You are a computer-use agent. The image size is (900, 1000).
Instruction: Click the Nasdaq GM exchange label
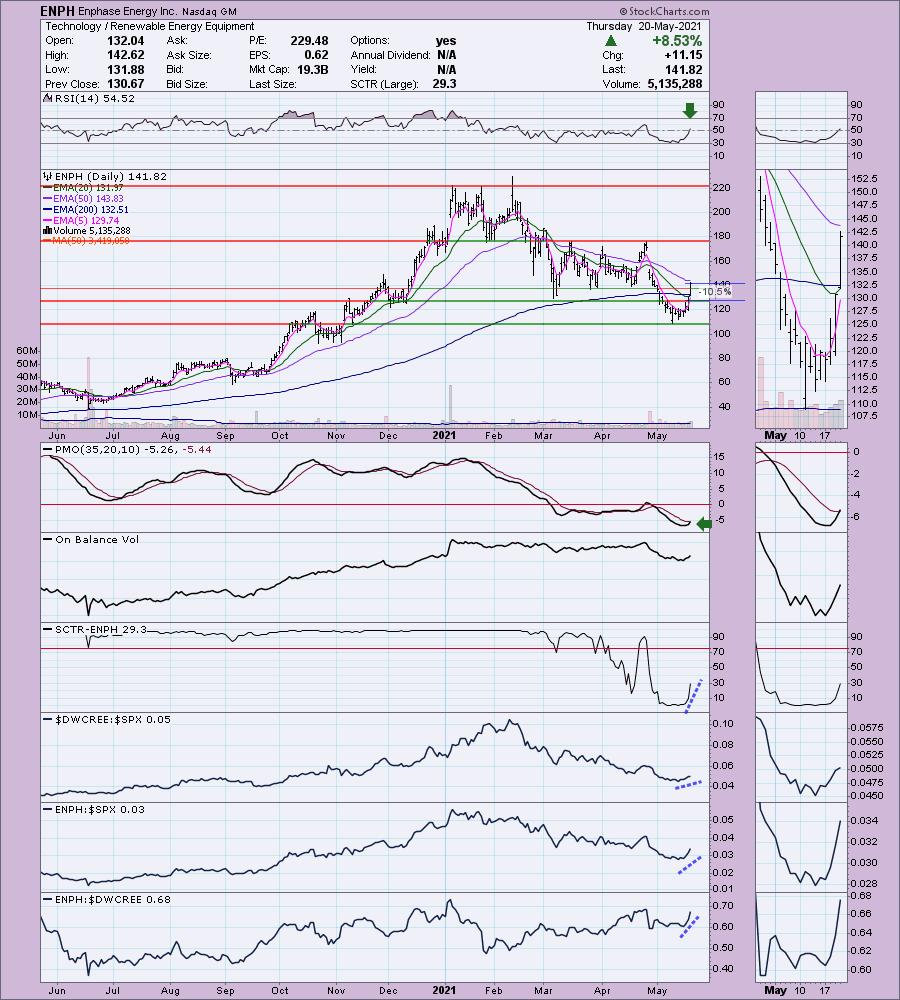209,11
